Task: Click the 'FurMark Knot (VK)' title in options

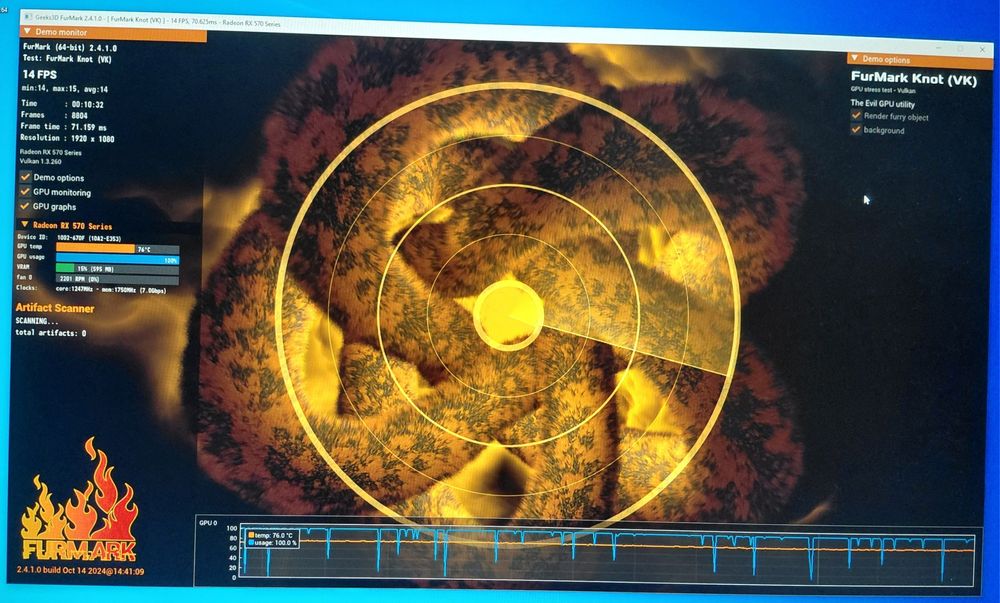Action: pos(913,79)
